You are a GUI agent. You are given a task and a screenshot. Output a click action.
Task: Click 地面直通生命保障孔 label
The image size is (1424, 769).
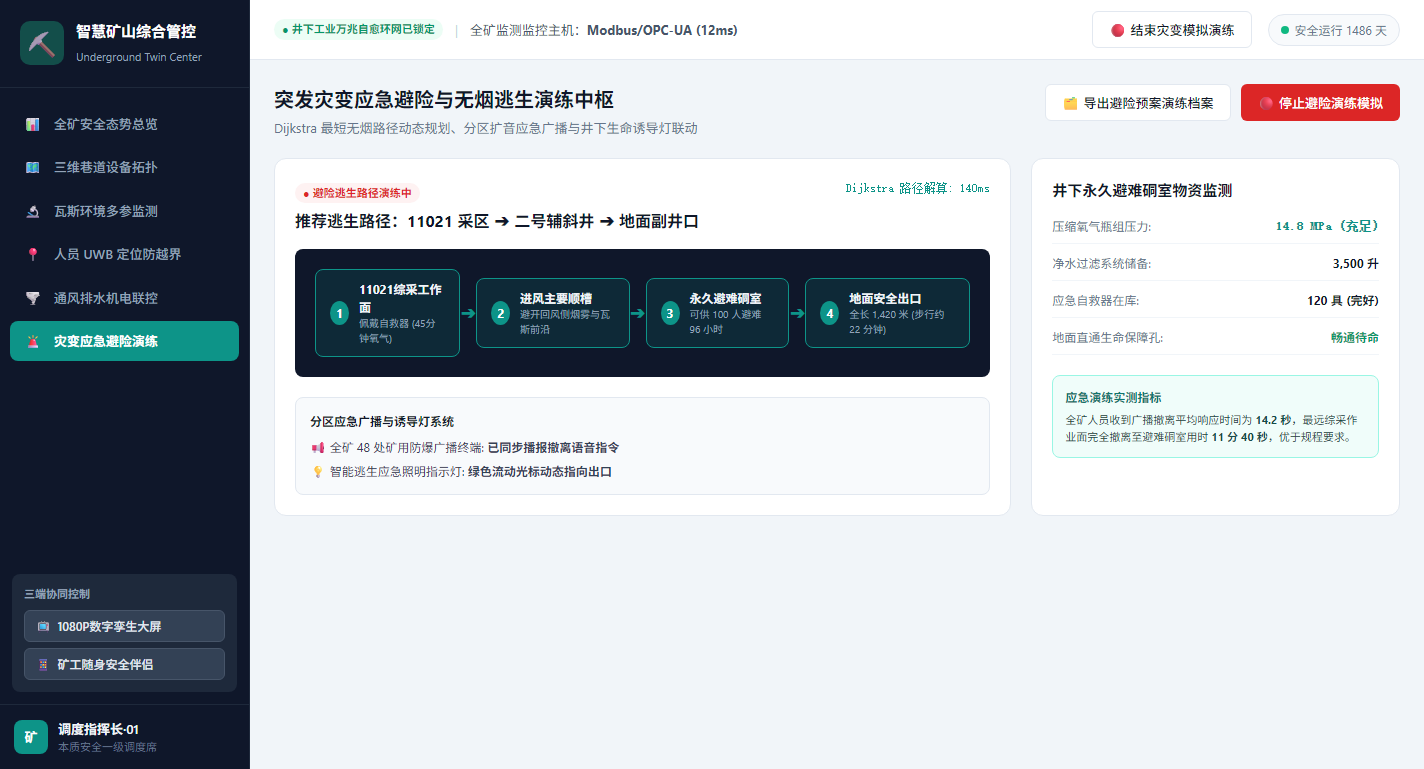pyautogui.click(x=1108, y=338)
